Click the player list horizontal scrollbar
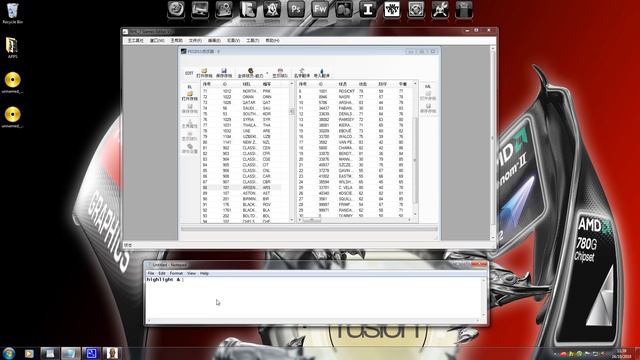 click(354, 220)
